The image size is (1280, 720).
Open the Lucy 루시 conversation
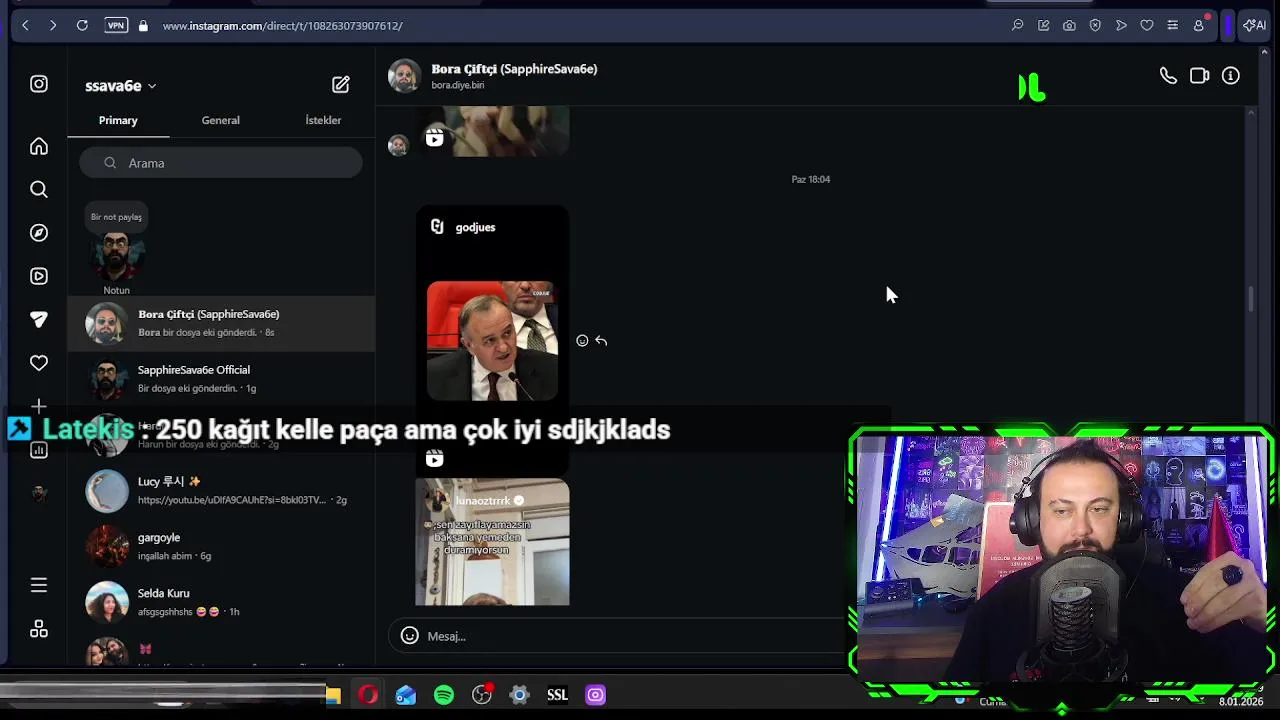[x=221, y=491]
